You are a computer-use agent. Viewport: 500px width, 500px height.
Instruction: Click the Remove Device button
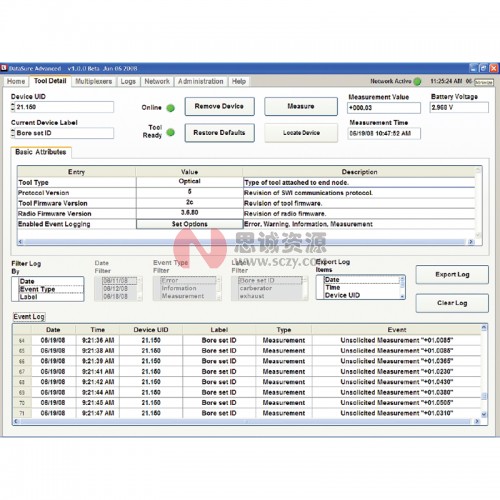tap(219, 106)
